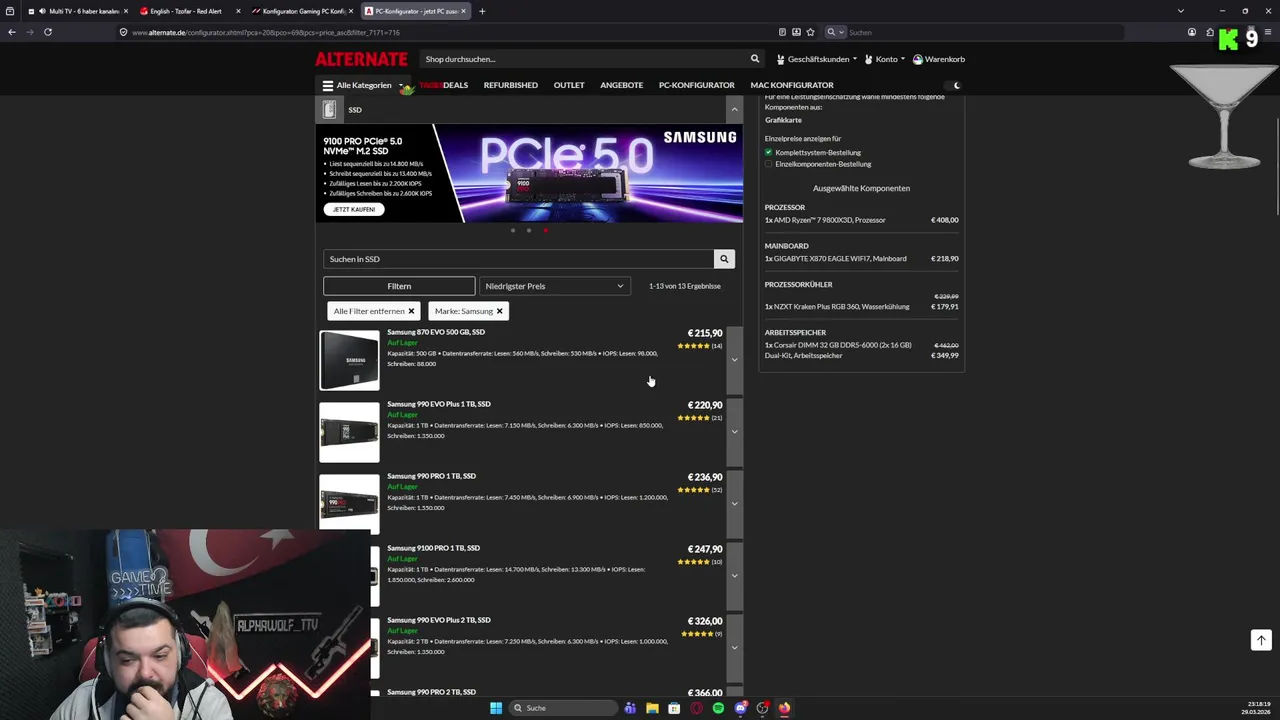Click the SSD category icon in header
This screenshot has width=1280, height=720.
point(329,110)
